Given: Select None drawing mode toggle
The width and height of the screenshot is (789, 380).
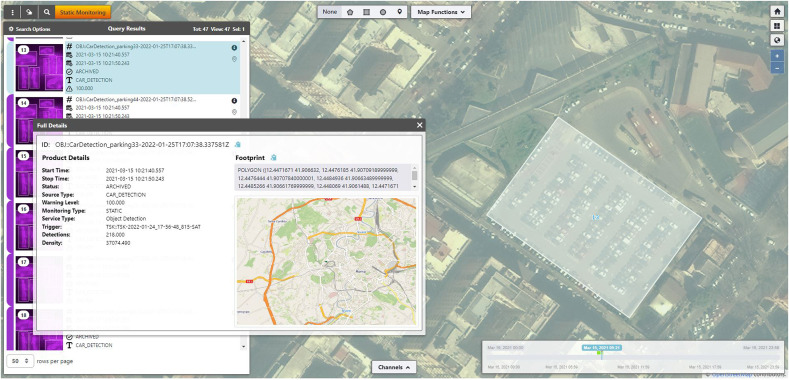Looking at the screenshot, I should click(330, 12).
